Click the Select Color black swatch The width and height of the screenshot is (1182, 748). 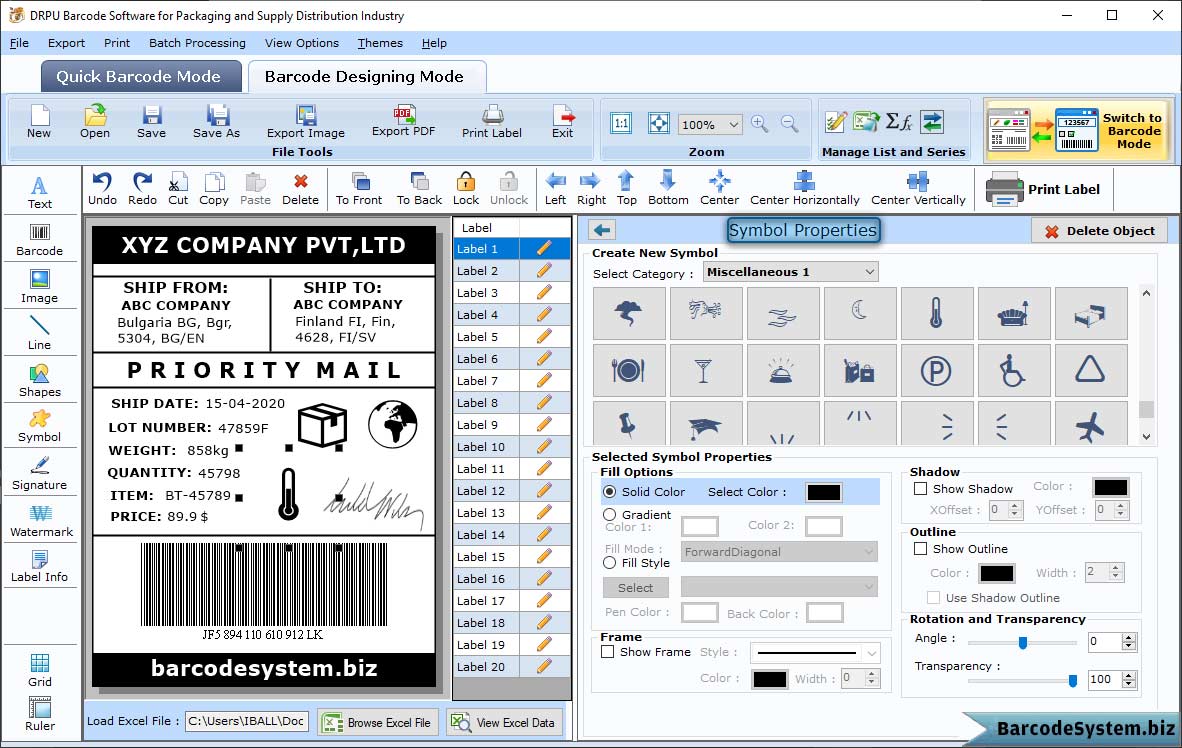[x=823, y=492]
